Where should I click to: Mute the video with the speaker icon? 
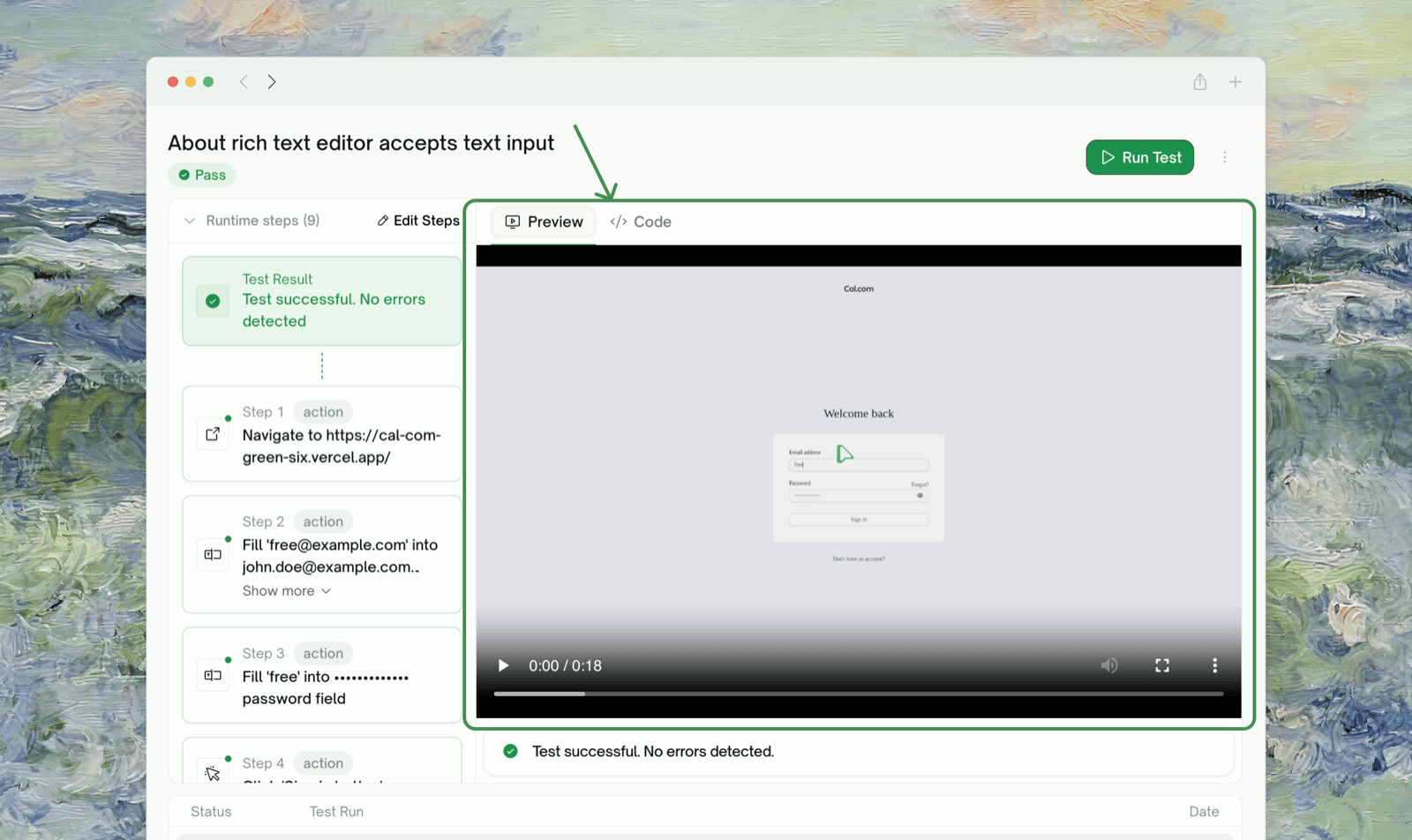click(x=1109, y=665)
